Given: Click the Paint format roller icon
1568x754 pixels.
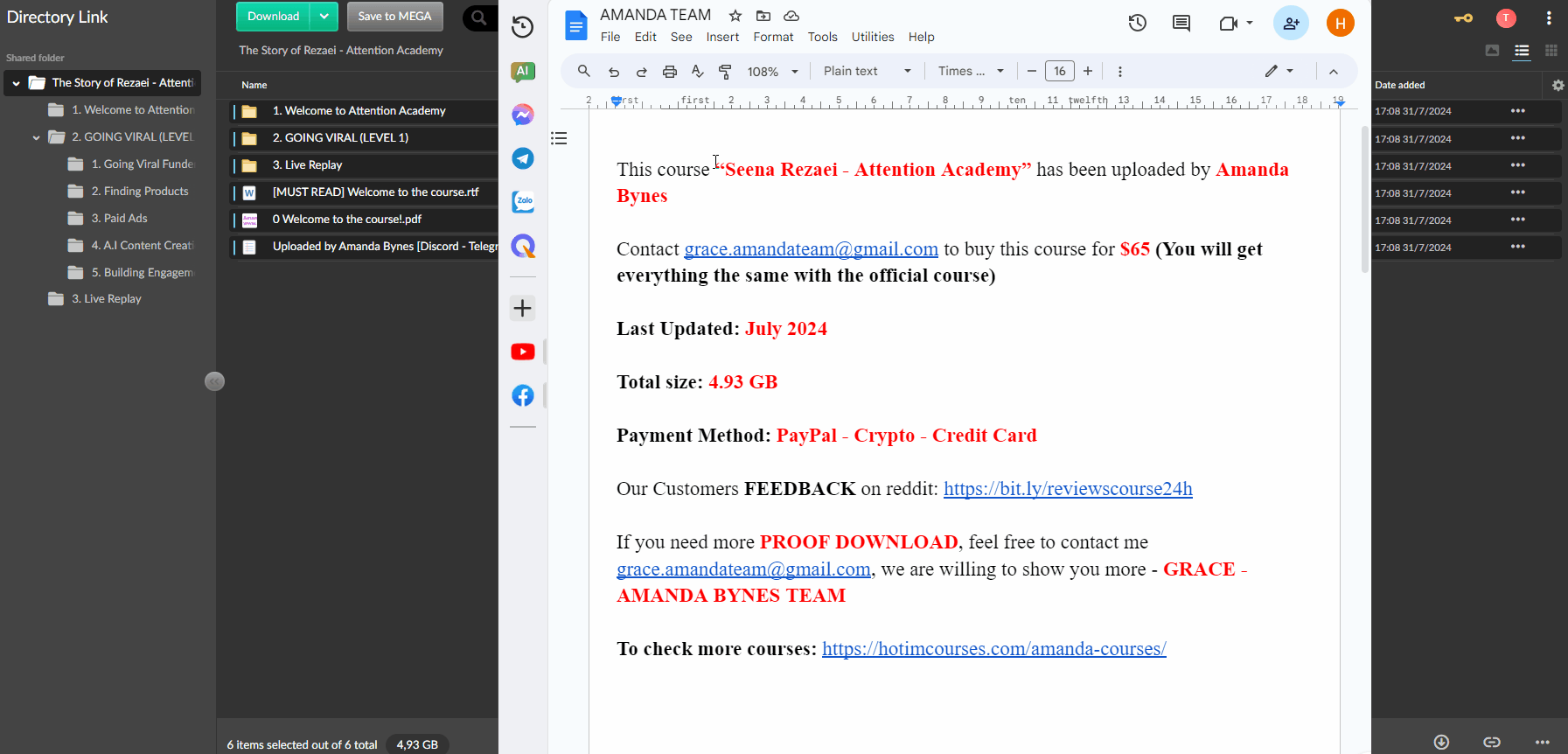Looking at the screenshot, I should click(725, 72).
